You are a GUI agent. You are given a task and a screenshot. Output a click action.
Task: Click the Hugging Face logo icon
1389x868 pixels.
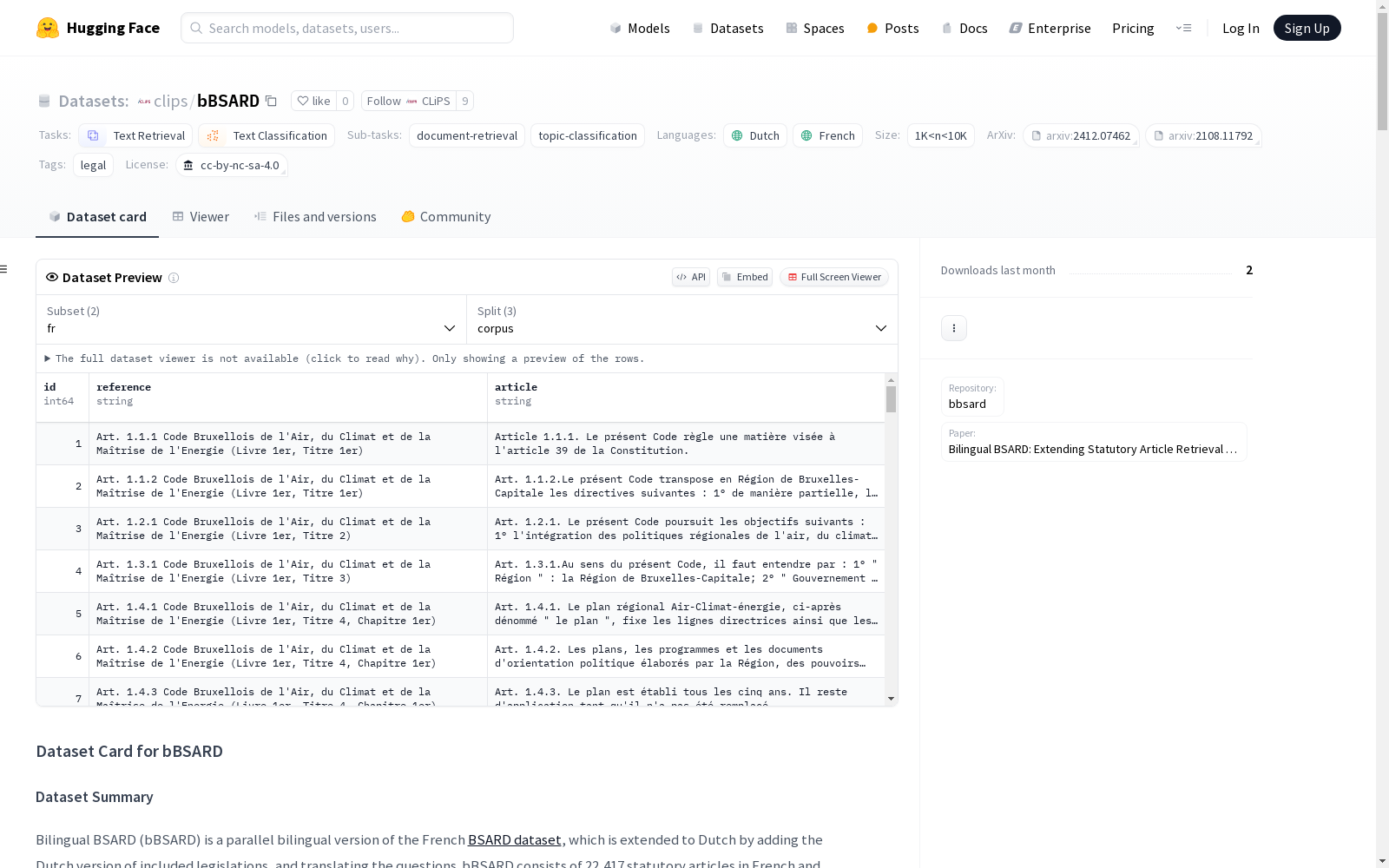pos(48,28)
